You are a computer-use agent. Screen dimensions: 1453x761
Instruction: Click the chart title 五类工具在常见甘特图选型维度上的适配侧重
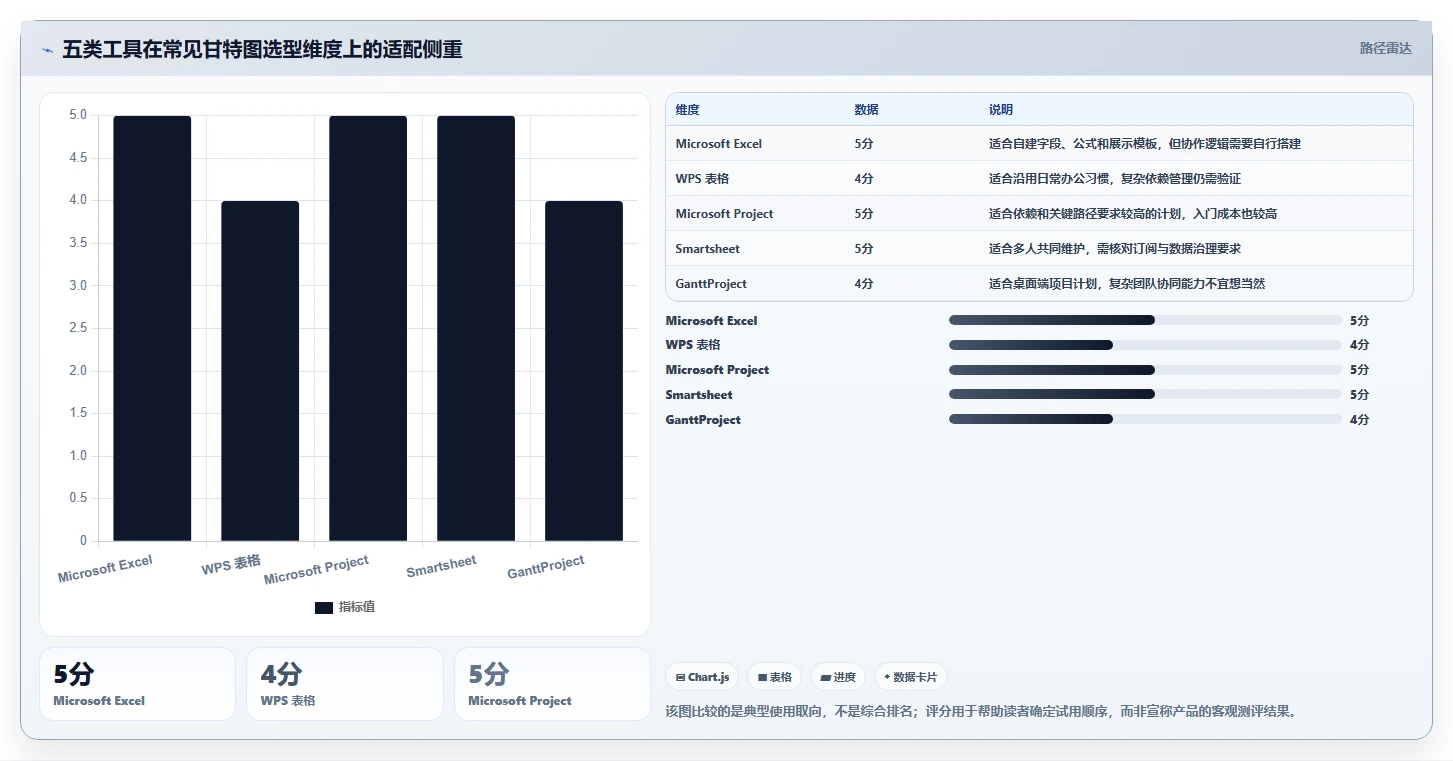click(262, 50)
